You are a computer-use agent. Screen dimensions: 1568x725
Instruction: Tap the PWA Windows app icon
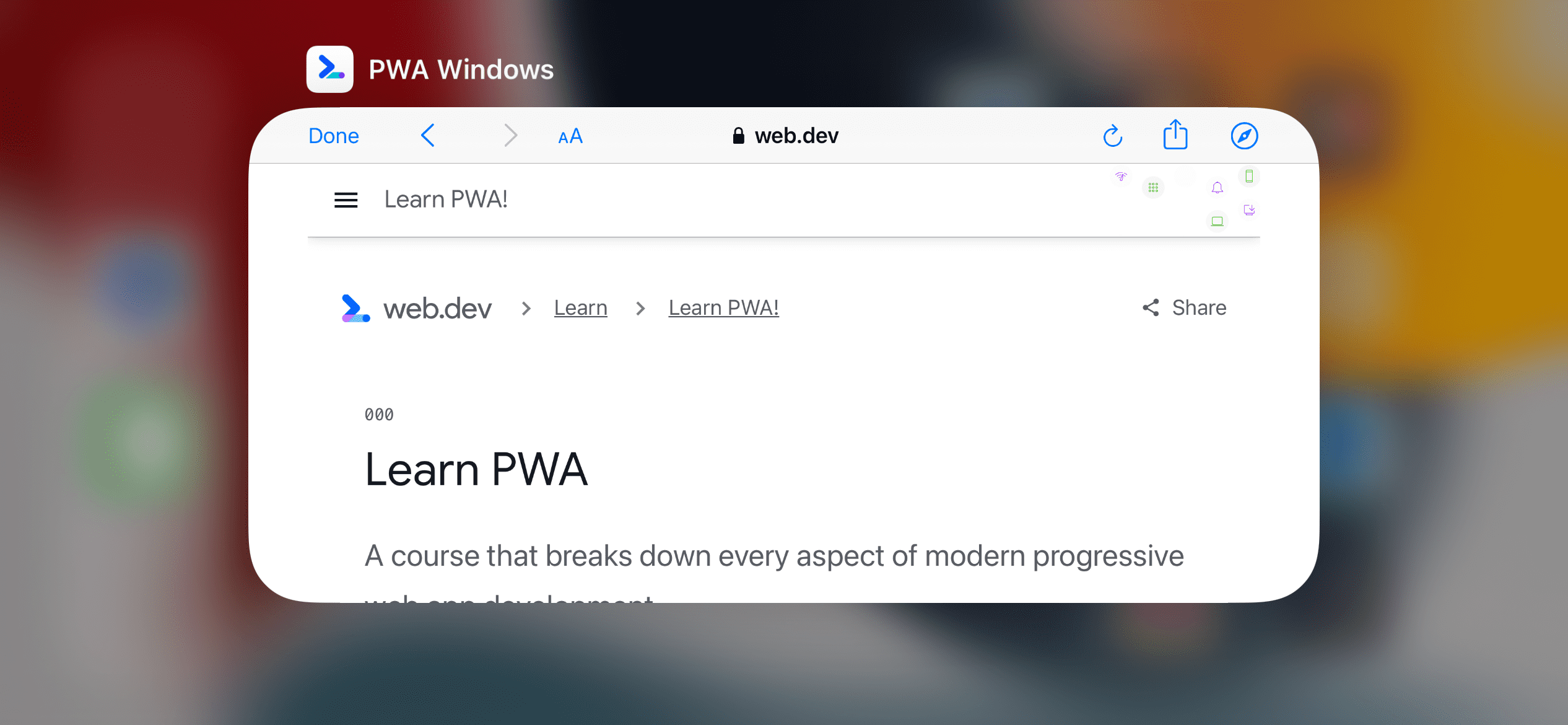[x=330, y=70]
